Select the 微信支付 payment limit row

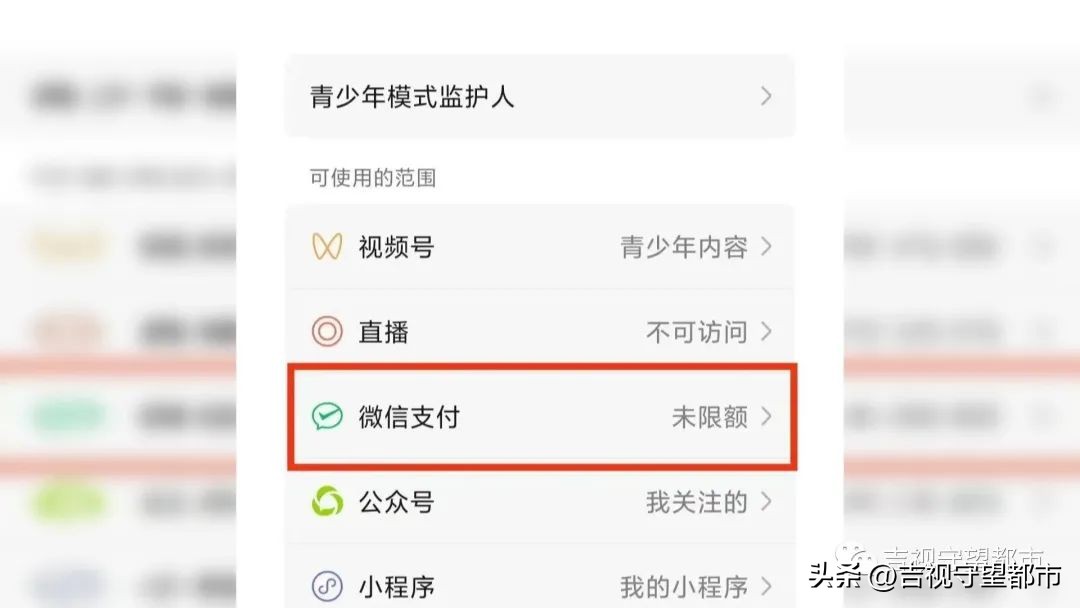coord(540,417)
